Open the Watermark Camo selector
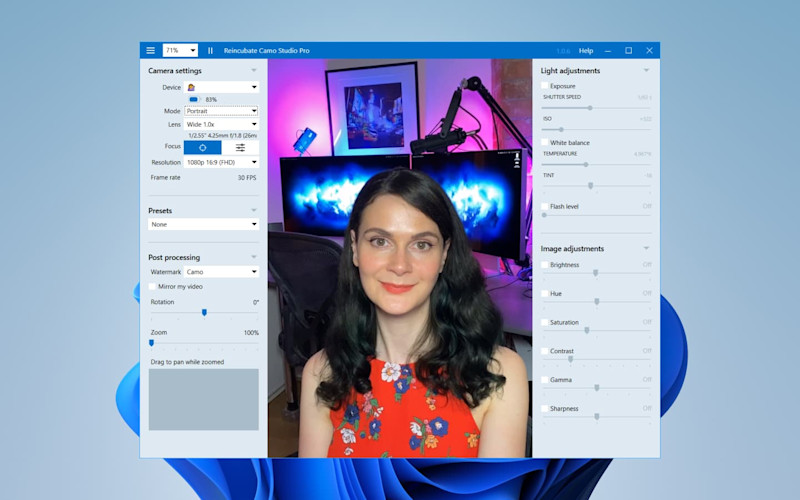Image resolution: width=800 pixels, height=500 pixels. point(221,271)
